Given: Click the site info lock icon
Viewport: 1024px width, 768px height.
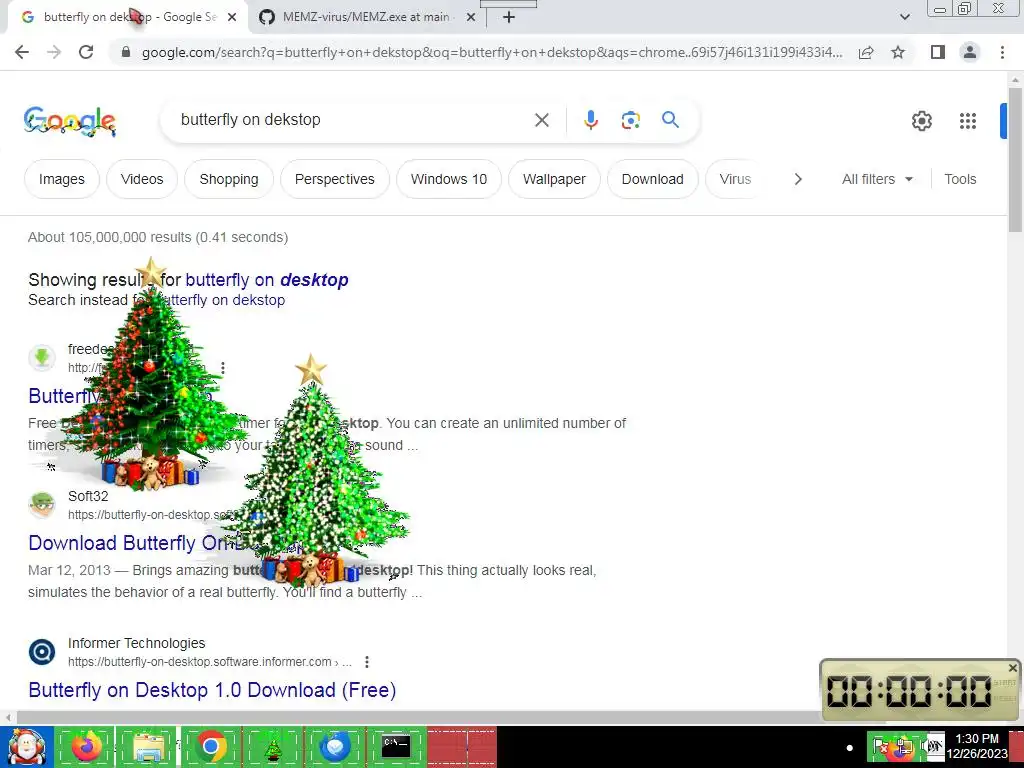Looking at the screenshot, I should [x=126, y=52].
